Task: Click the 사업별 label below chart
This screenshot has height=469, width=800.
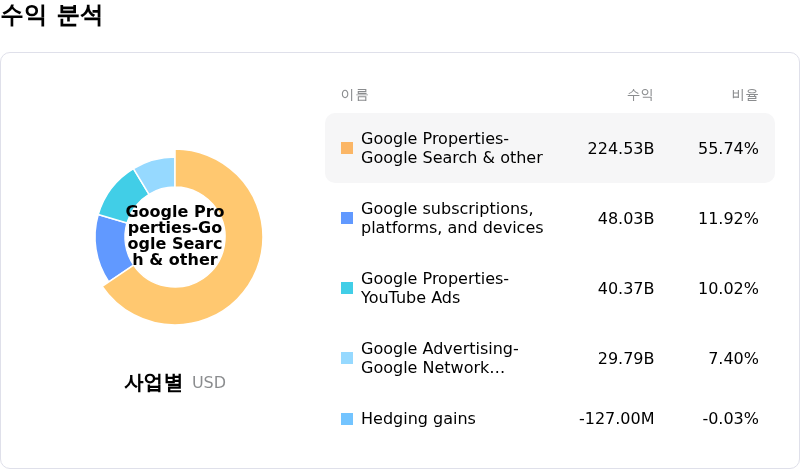Action: click(153, 382)
